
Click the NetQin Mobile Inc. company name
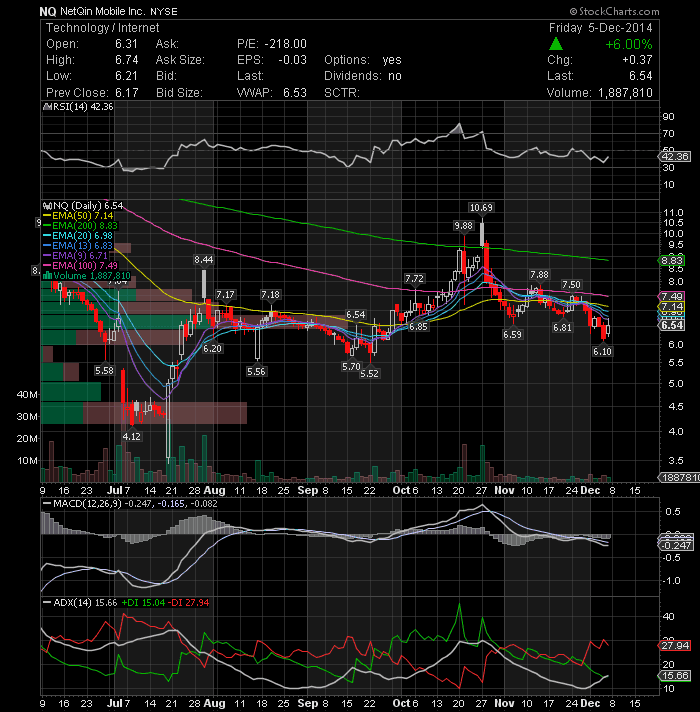(102, 11)
